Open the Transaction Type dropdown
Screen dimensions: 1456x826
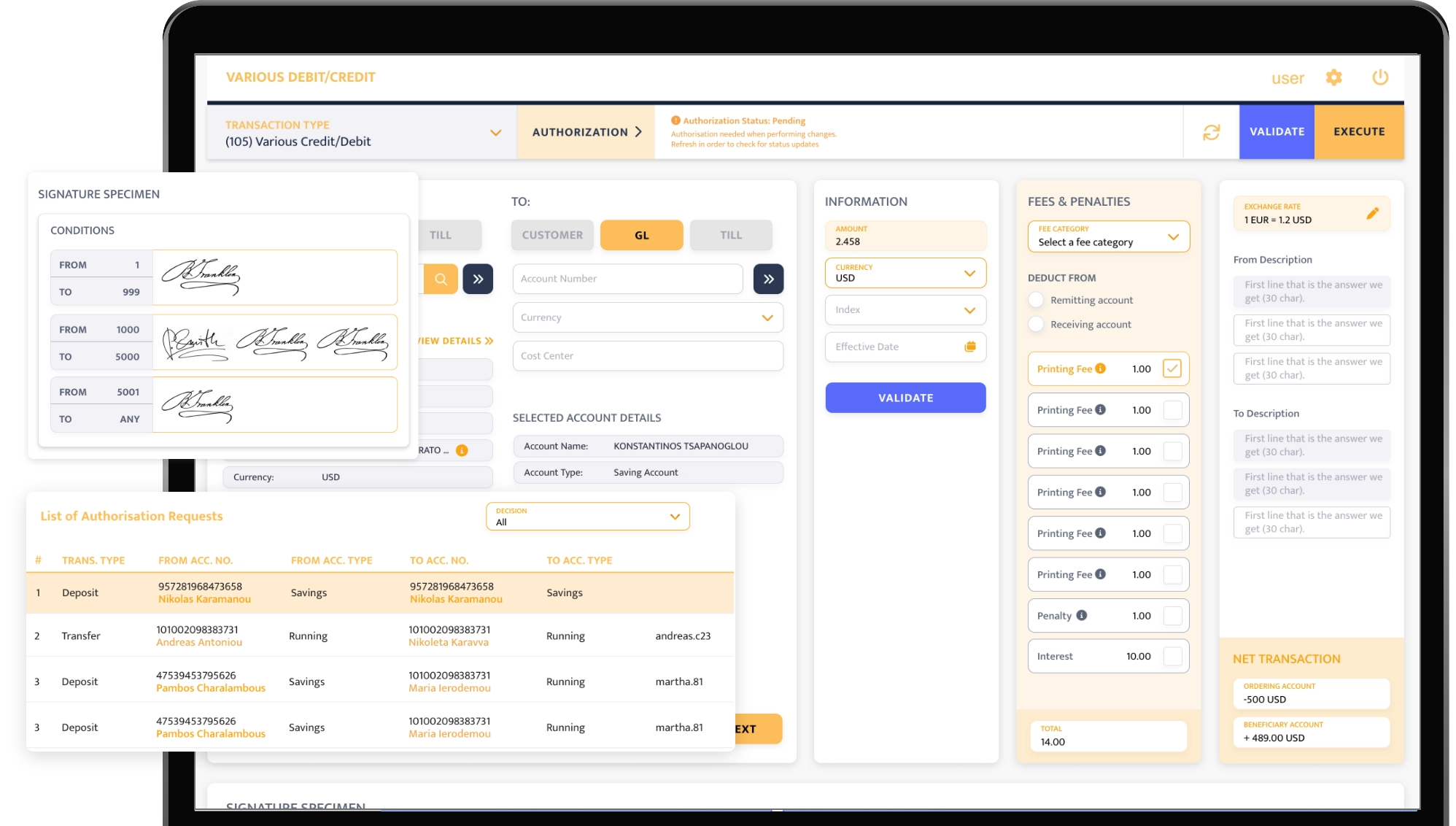(x=498, y=132)
